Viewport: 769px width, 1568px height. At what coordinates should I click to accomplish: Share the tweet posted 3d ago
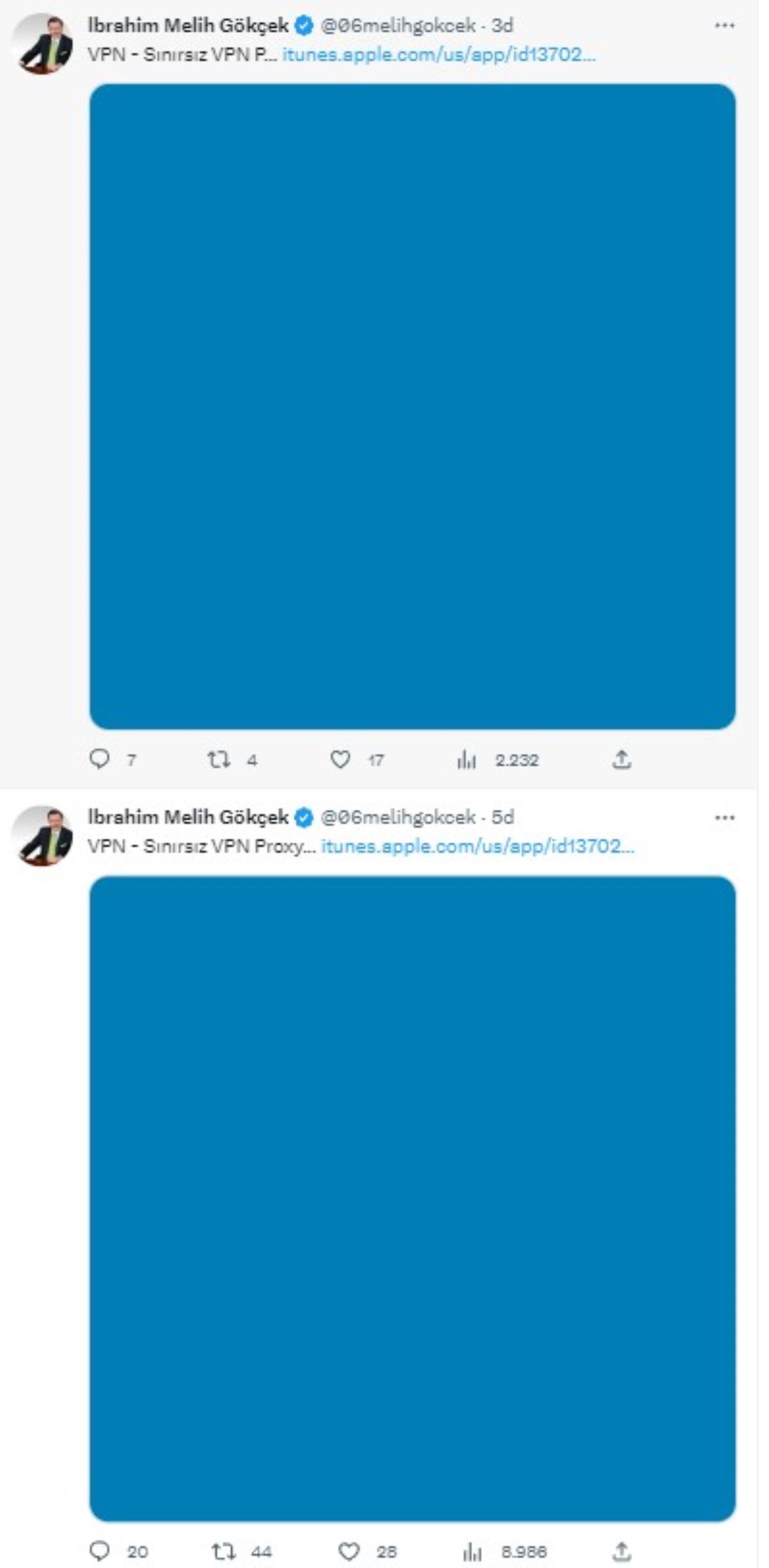pyautogui.click(x=622, y=760)
